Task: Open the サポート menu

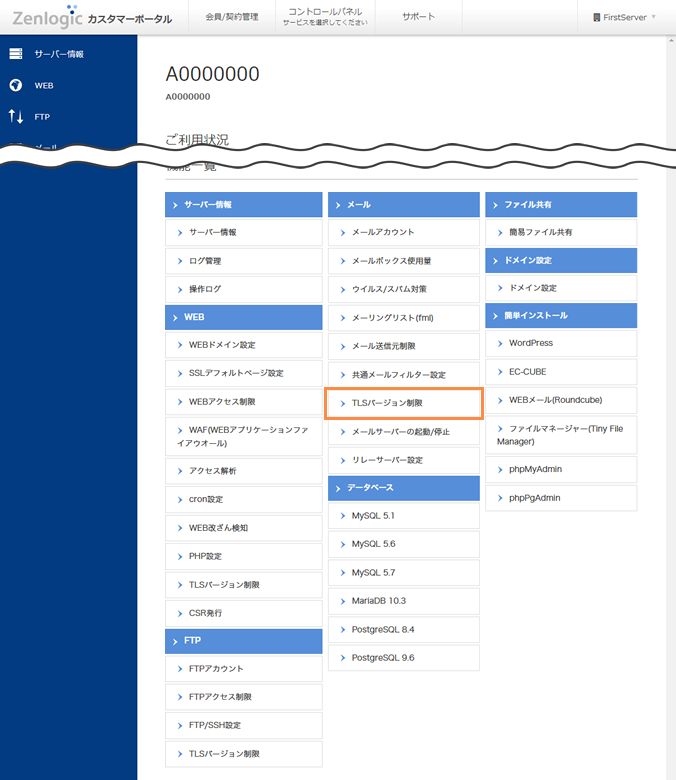Action: [418, 17]
